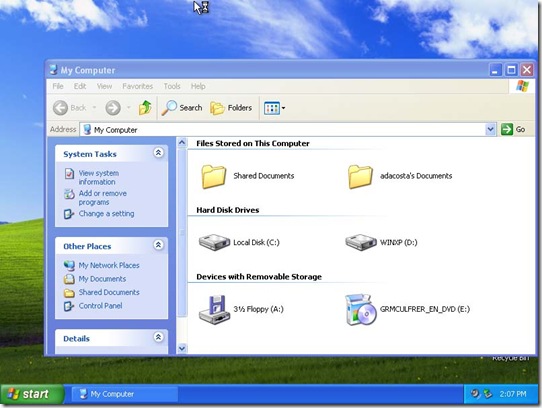Open the Help menu
Viewport: 542px width, 408px height.
click(198, 86)
